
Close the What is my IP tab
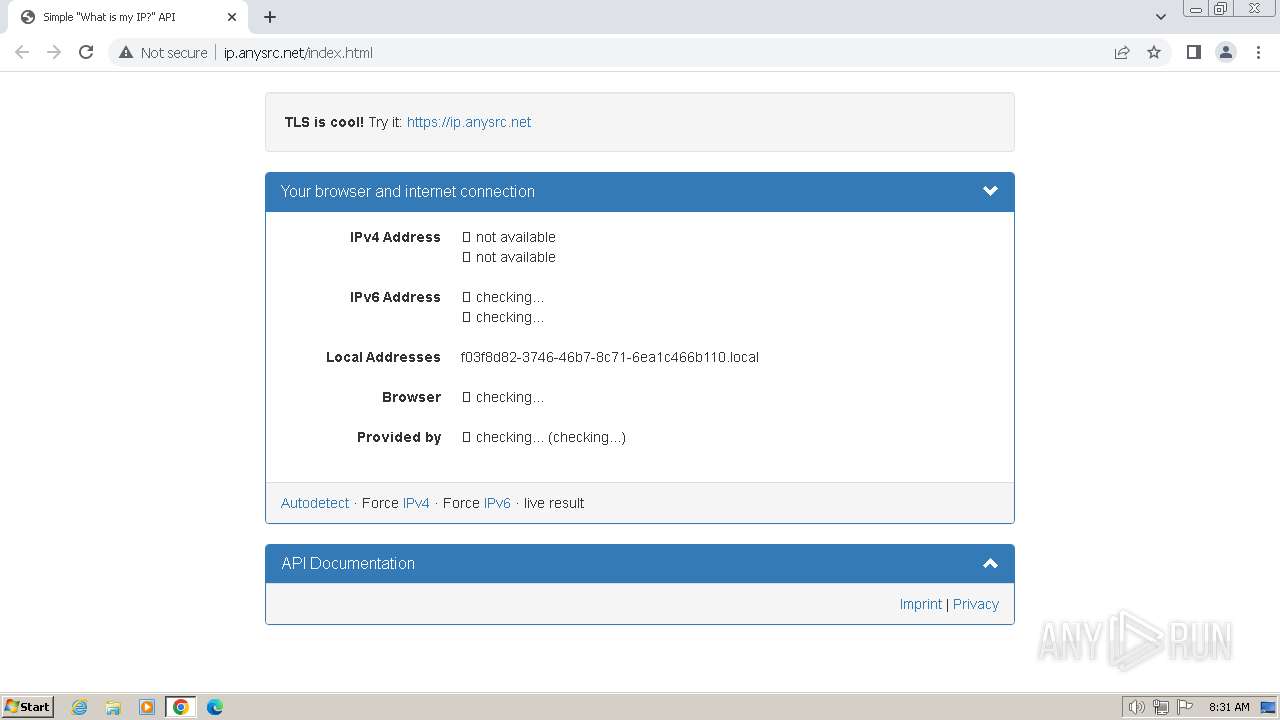coord(232,17)
